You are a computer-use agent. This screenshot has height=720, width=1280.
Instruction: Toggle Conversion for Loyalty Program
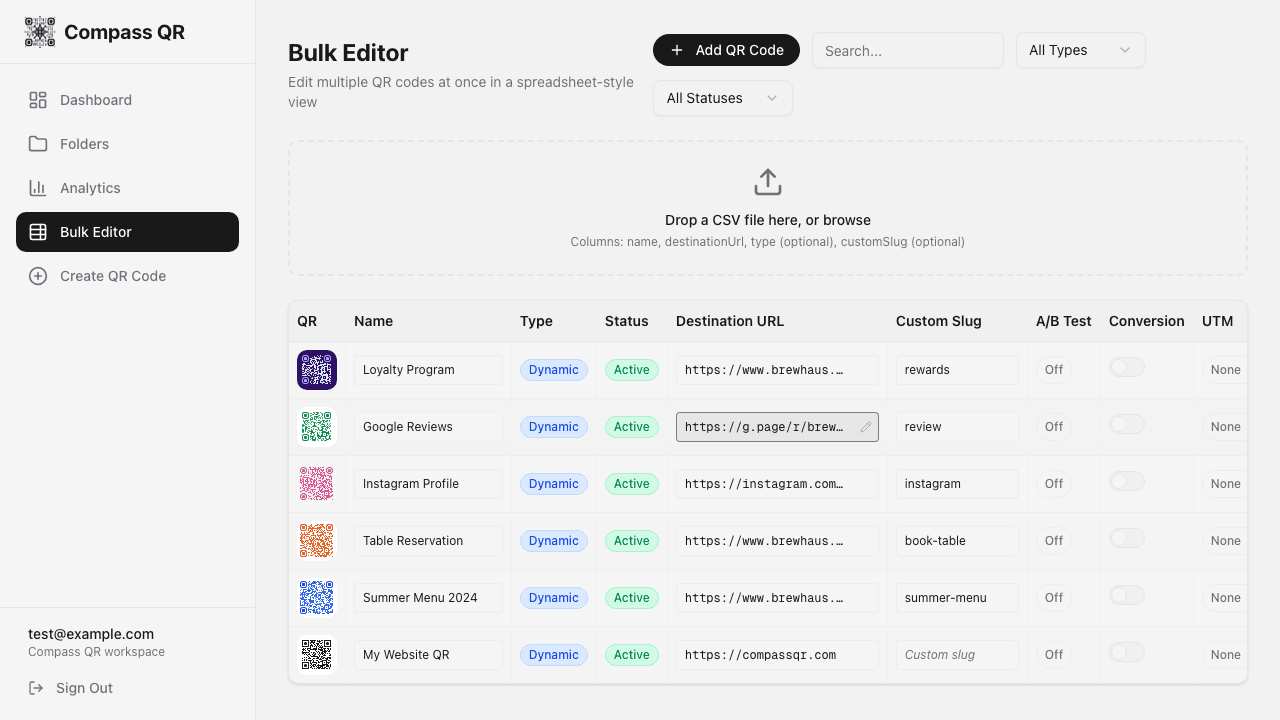(x=1127, y=368)
